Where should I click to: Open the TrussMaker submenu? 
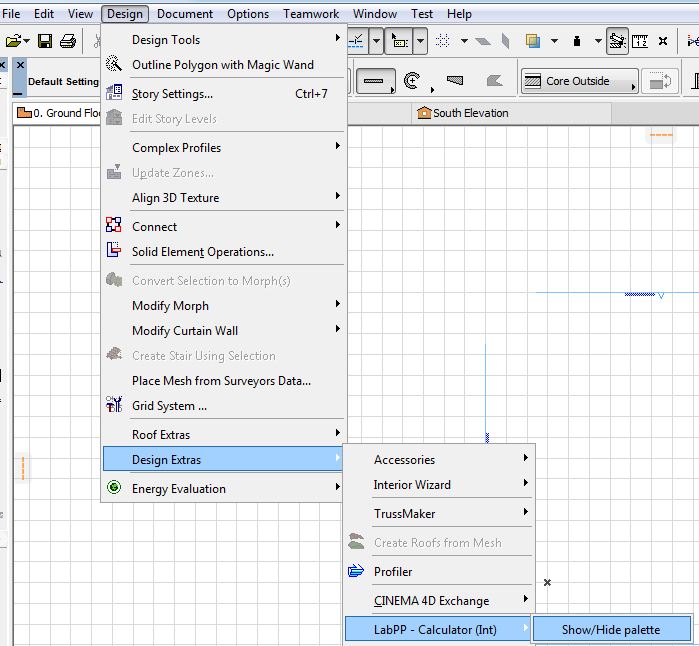tap(439, 514)
